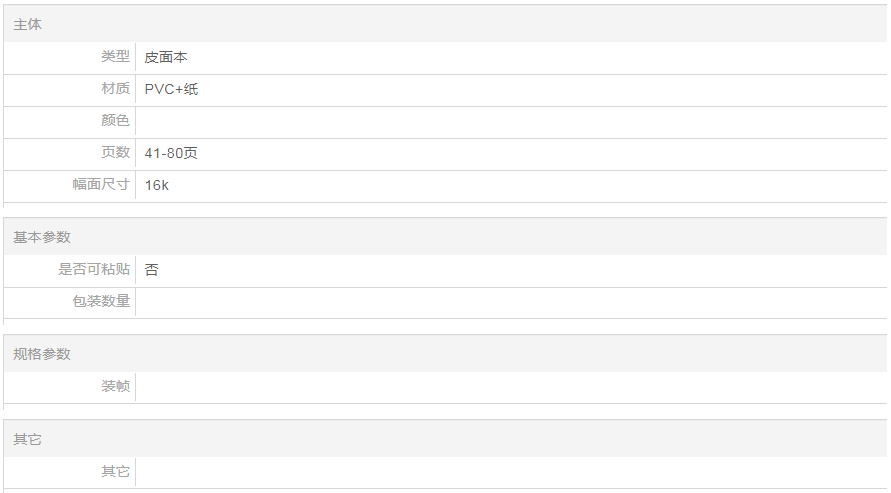
Task: Click the 16k size value
Action: (156, 185)
